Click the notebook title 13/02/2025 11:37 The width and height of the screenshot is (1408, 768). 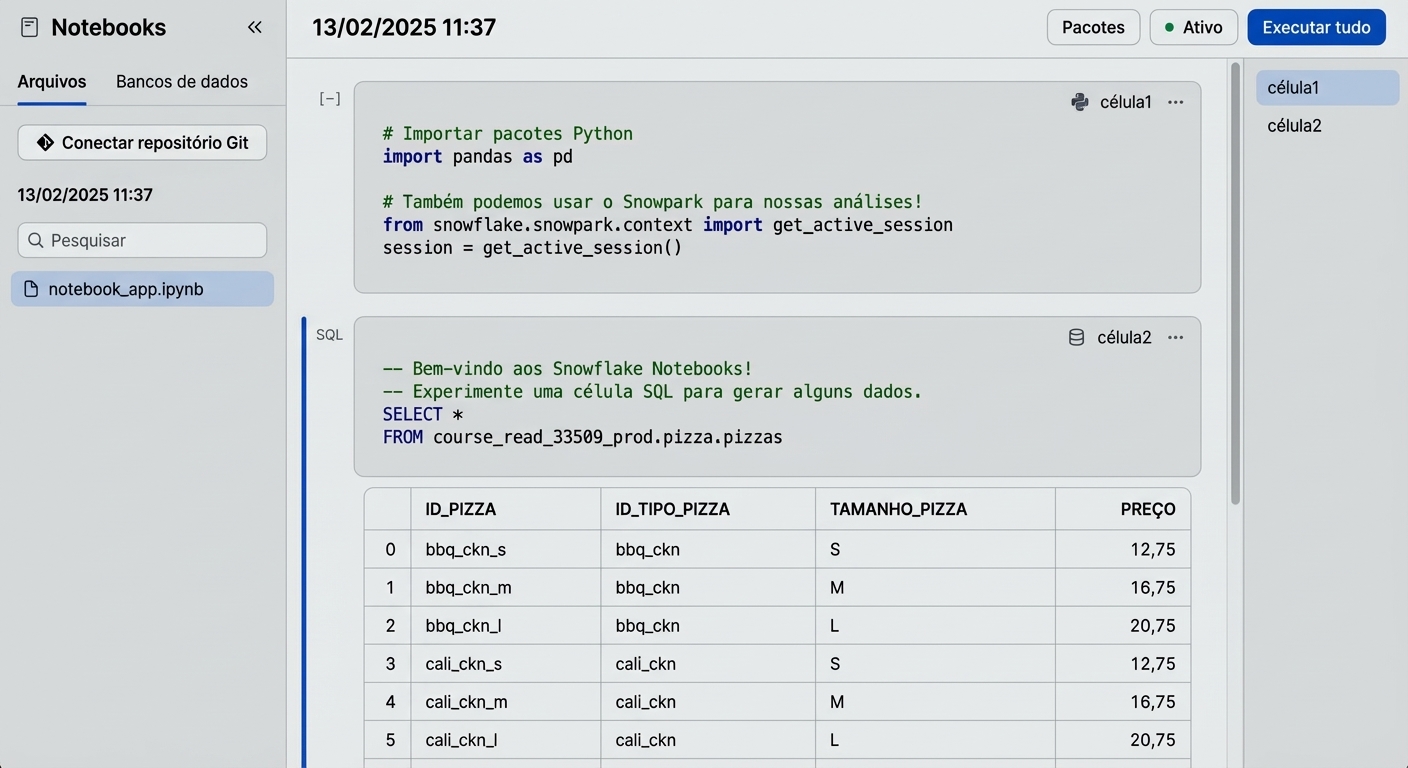coord(404,27)
